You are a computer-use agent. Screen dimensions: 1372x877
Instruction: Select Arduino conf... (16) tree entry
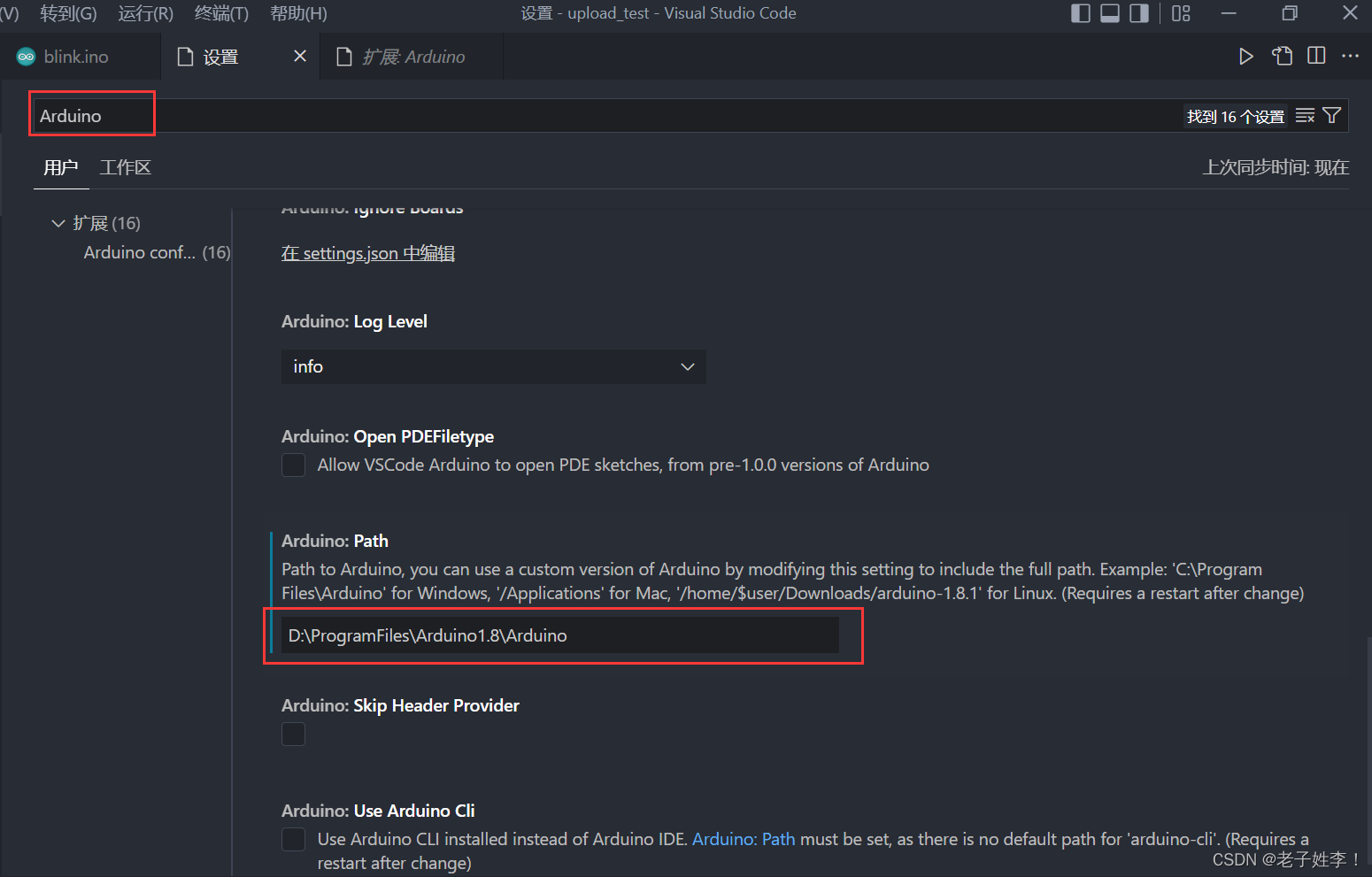coord(157,252)
